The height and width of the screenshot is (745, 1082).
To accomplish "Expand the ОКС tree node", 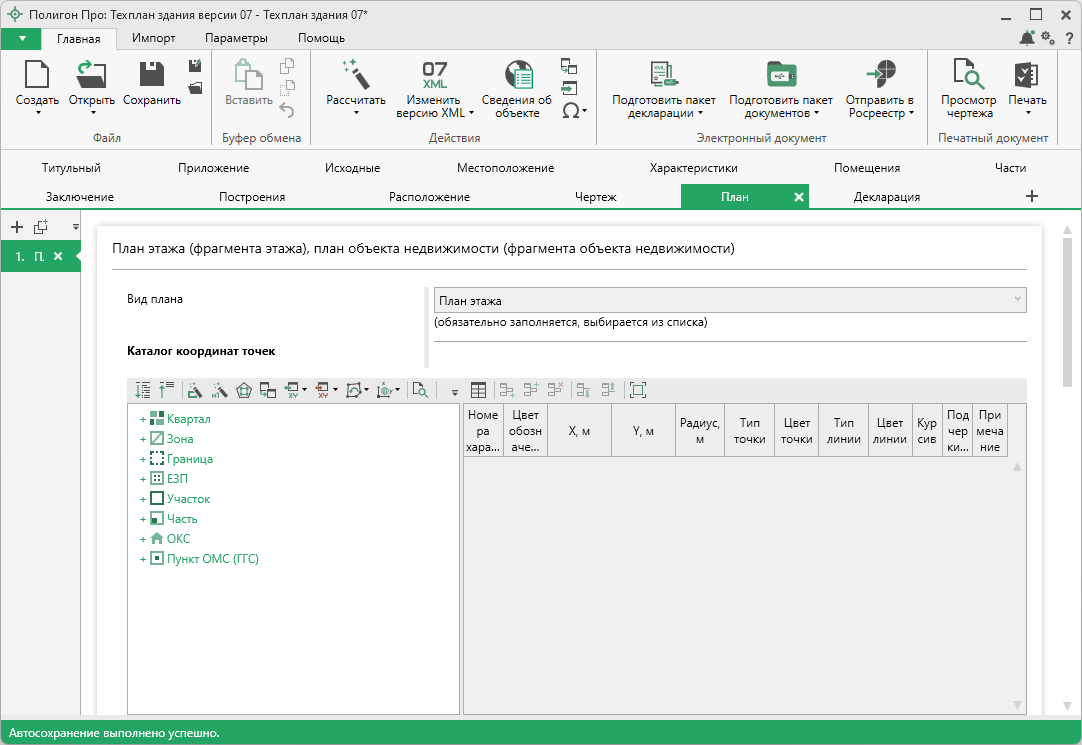I will coord(143,539).
